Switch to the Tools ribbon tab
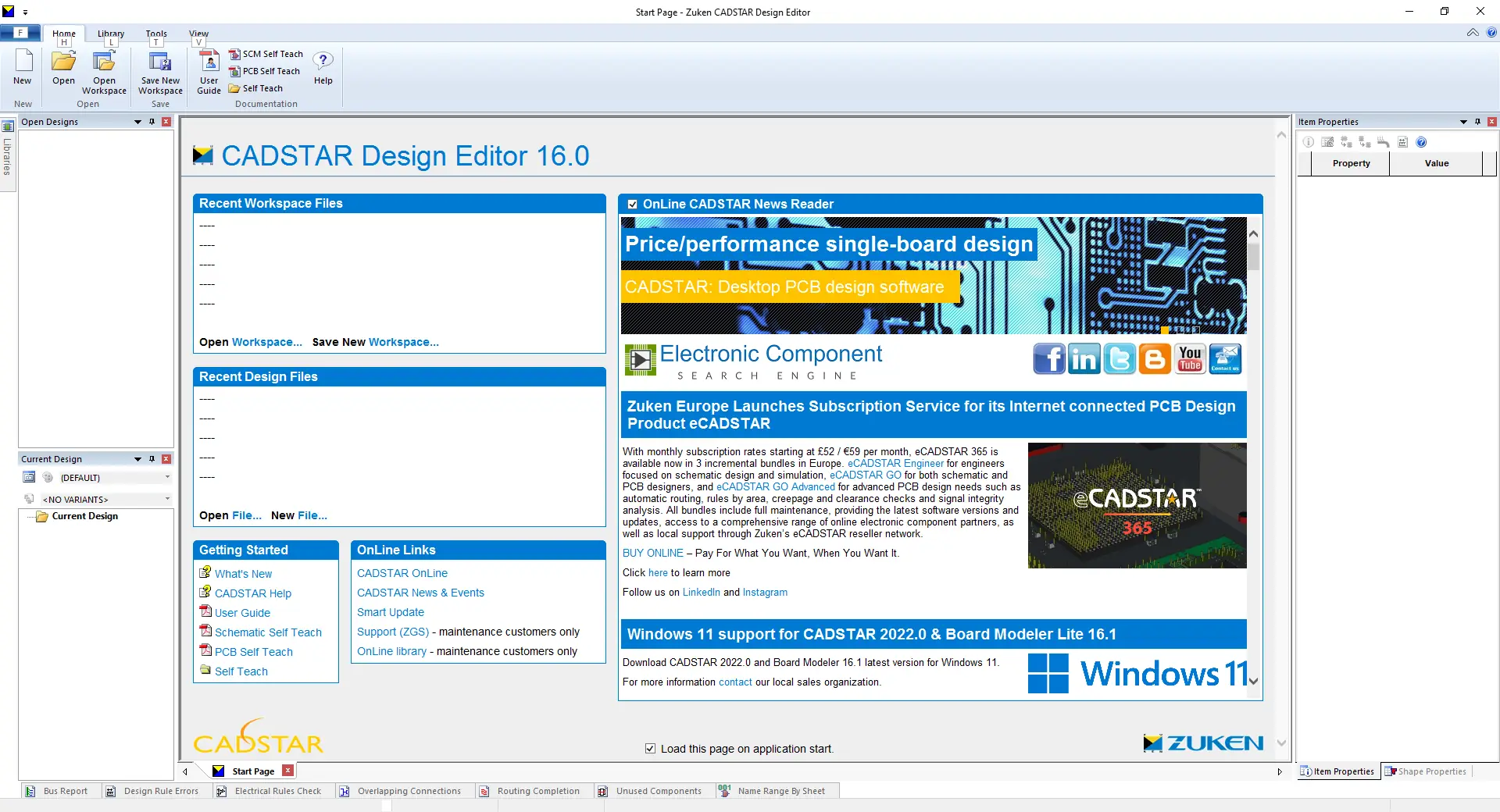This screenshot has height=812, width=1500. click(x=156, y=34)
